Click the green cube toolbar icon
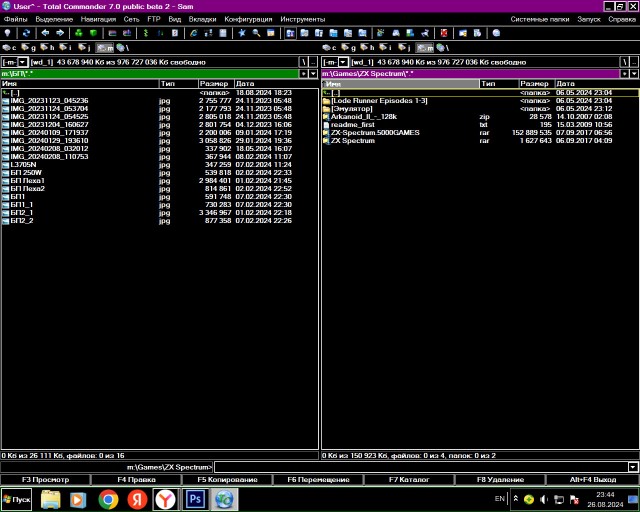 93,33
